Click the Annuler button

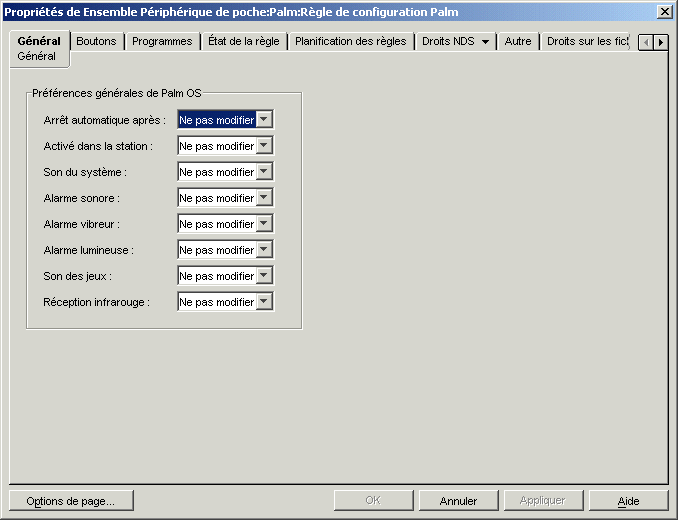pos(458,501)
